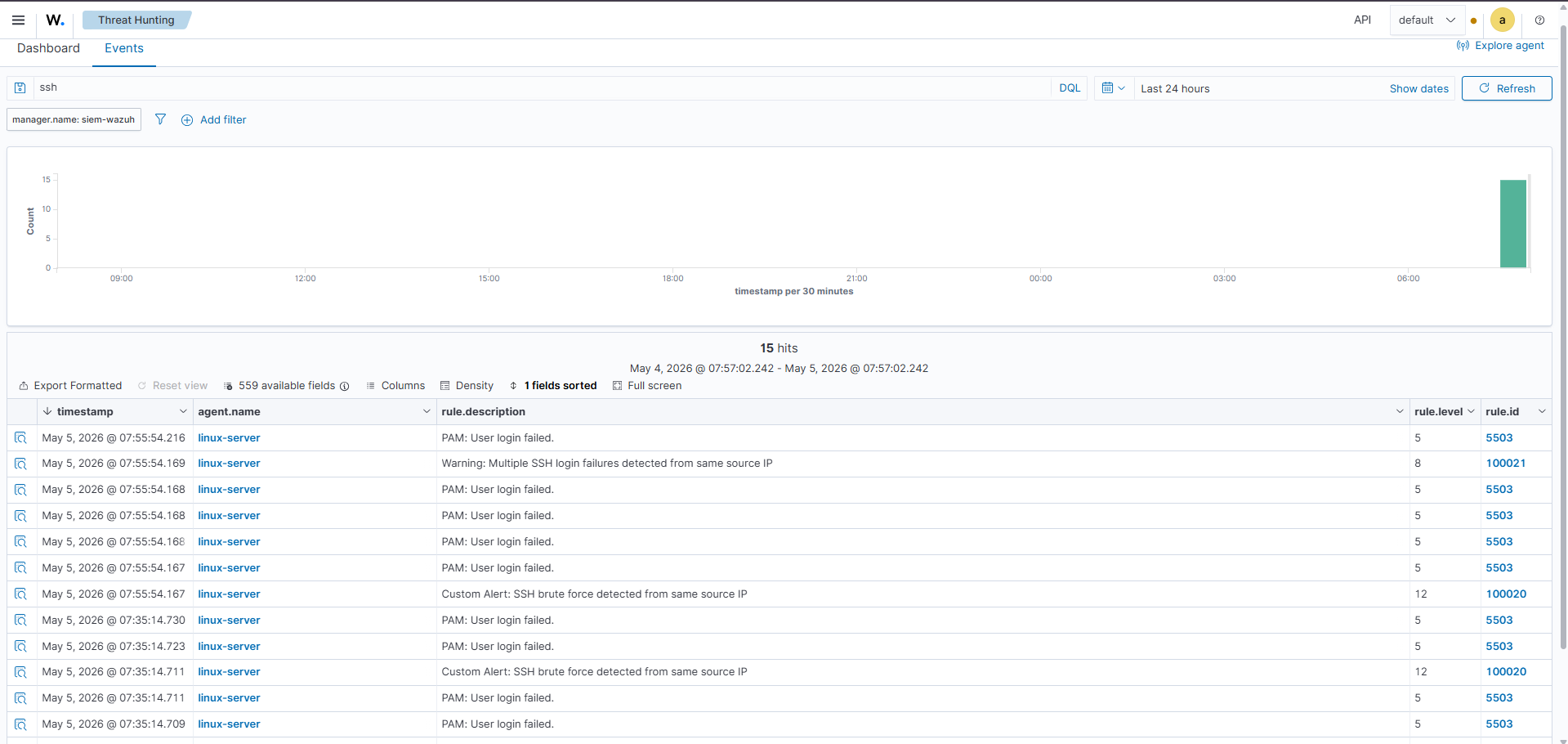Open the user avatar 'a' menu

pos(1502,20)
